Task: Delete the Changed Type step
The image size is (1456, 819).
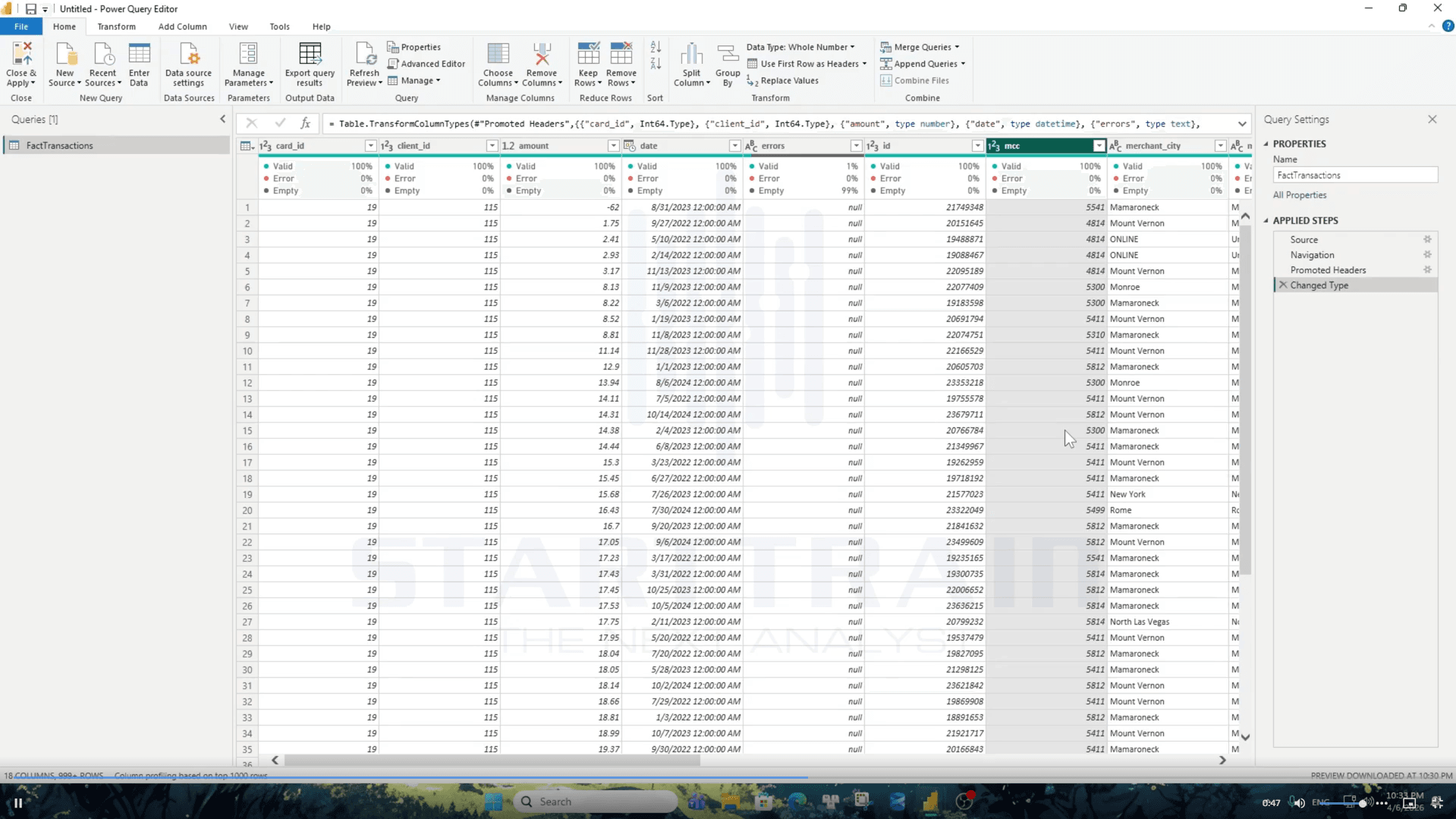Action: (x=1283, y=285)
